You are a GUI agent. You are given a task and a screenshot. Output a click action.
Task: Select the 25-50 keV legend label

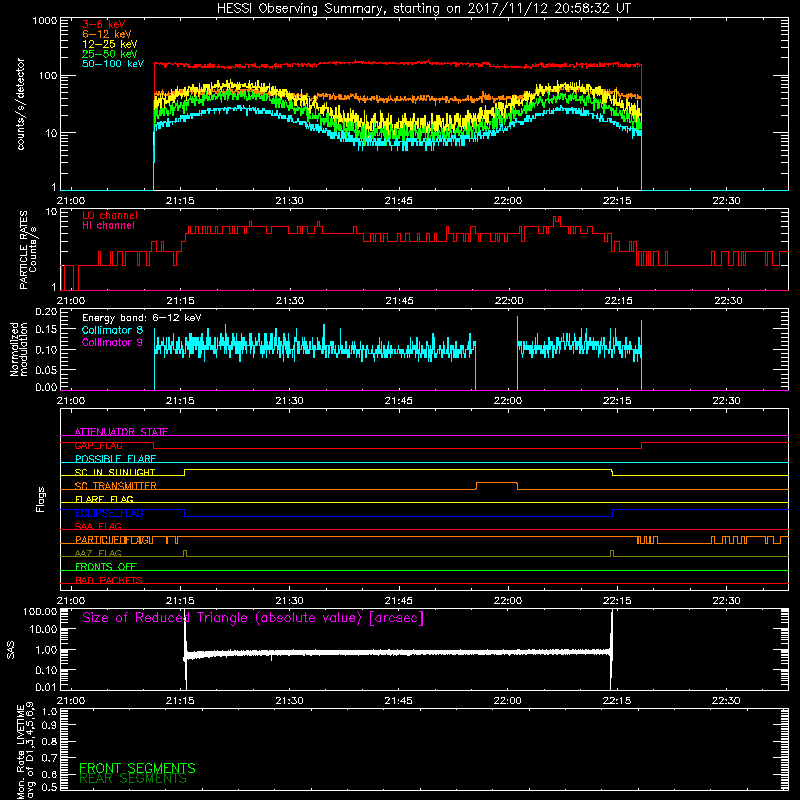pos(109,54)
